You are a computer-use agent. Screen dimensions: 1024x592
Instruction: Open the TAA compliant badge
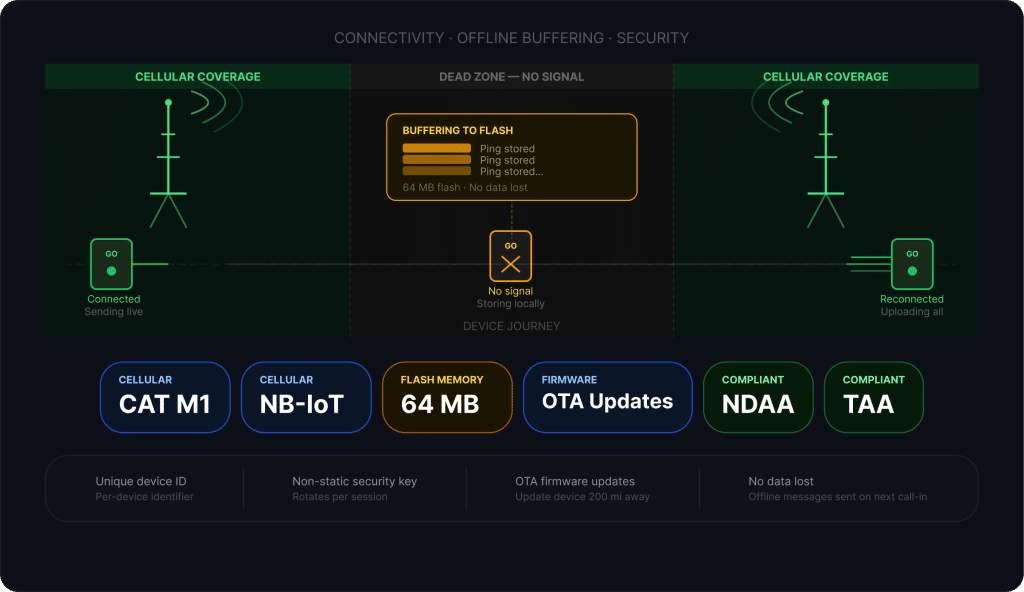click(x=874, y=397)
